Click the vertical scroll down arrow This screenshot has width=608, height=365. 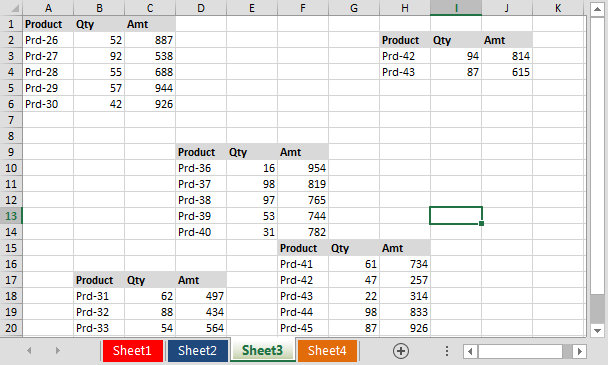[597, 331]
